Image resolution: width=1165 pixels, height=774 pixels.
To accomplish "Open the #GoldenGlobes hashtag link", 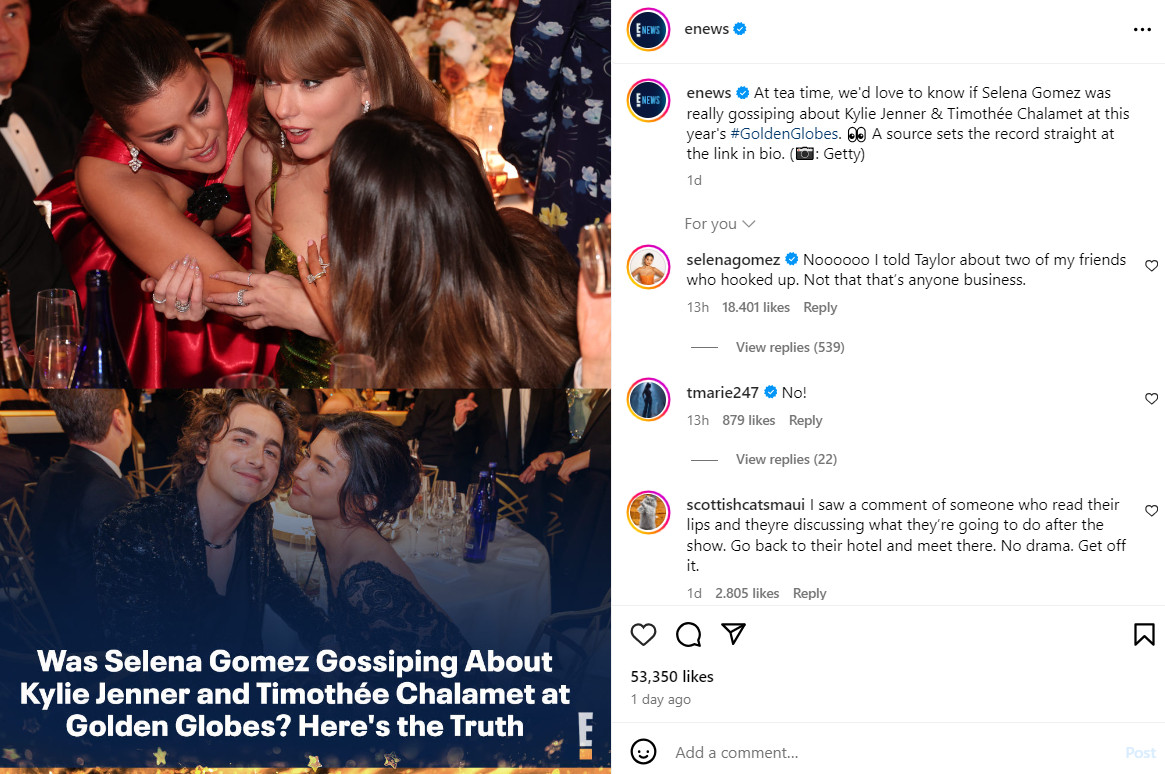I will (x=783, y=134).
